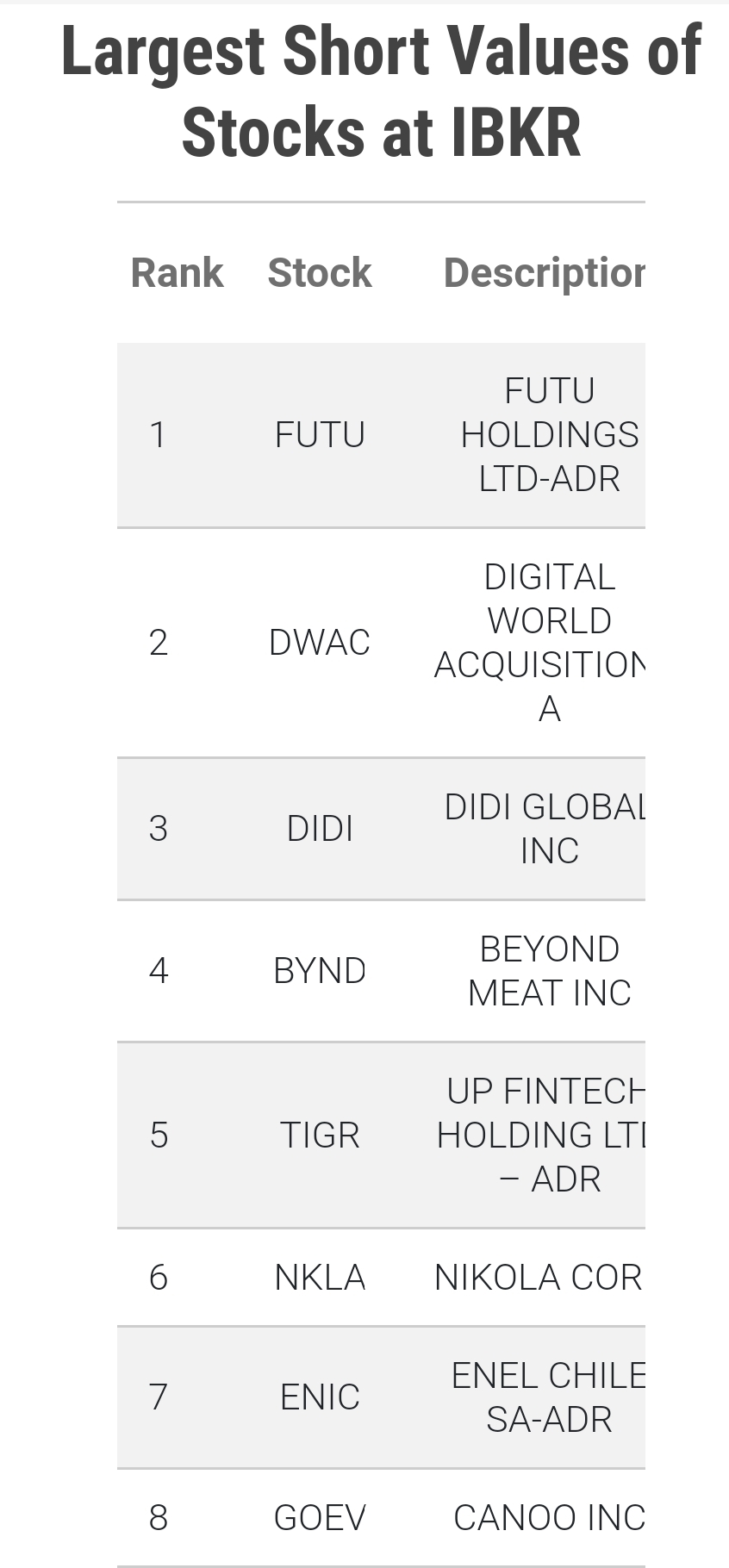This screenshot has height=1568, width=729.
Task: Select the TIGR ticker symbol
Action: tap(320, 1135)
